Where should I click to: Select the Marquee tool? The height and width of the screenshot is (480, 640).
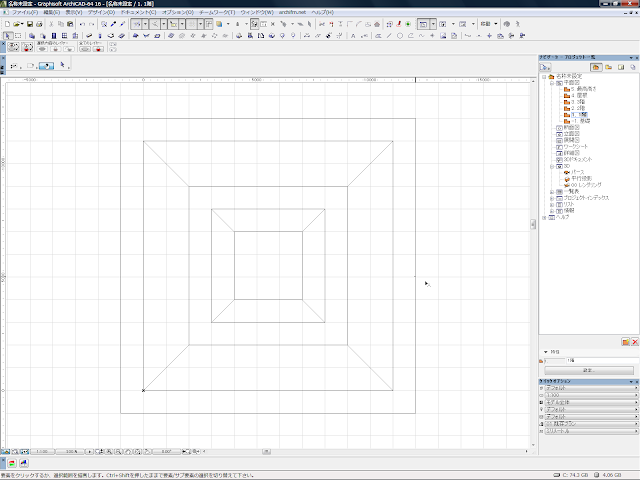(x=18, y=36)
